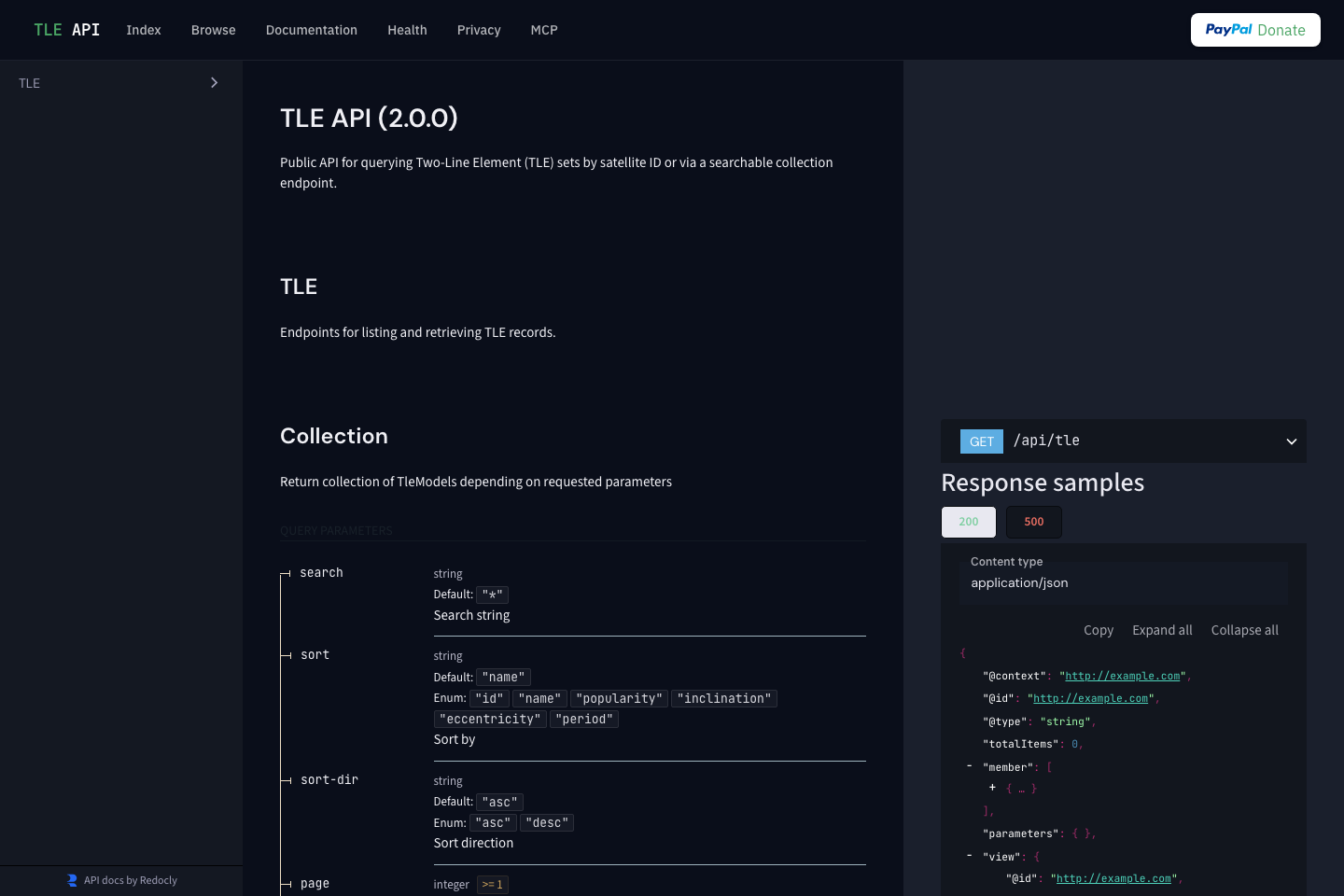Copy the response sample JSON

(x=1098, y=630)
